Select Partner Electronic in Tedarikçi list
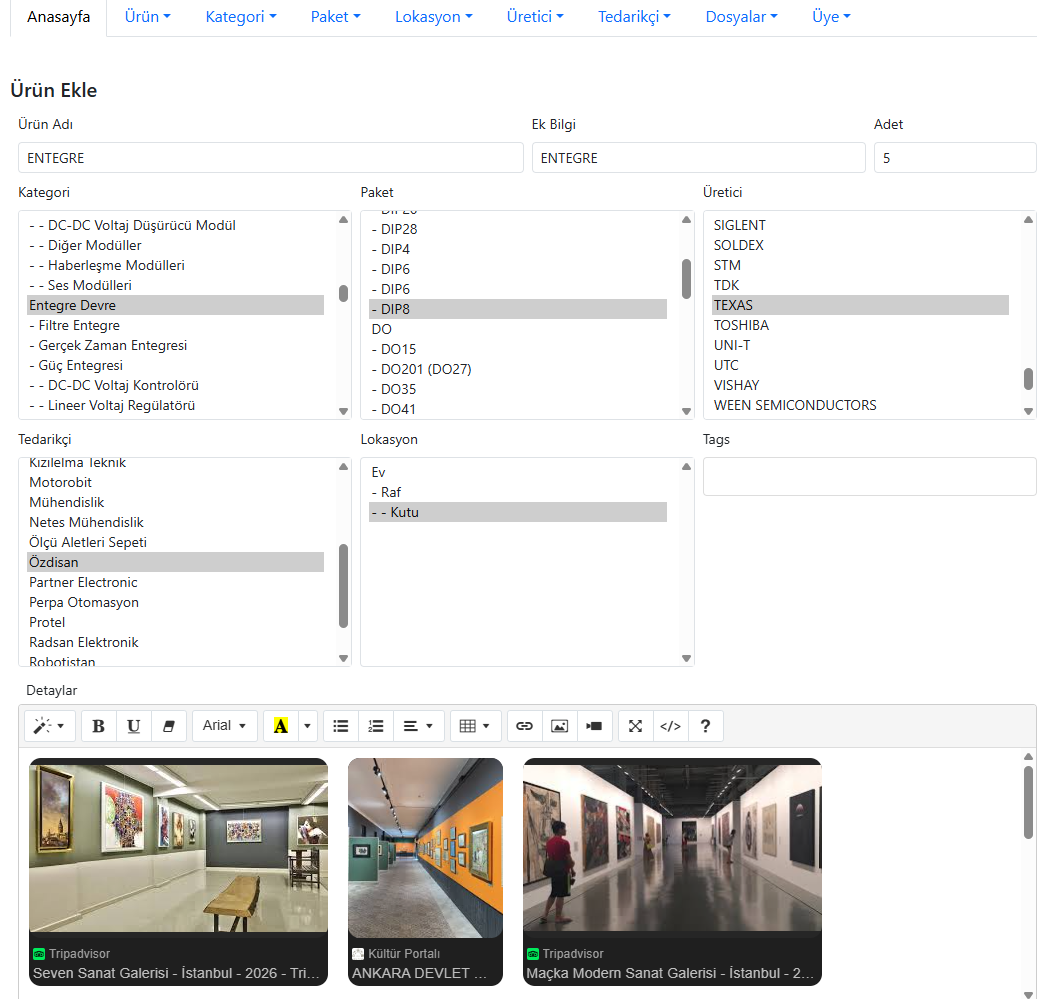The width and height of the screenshot is (1043, 999). [83, 582]
